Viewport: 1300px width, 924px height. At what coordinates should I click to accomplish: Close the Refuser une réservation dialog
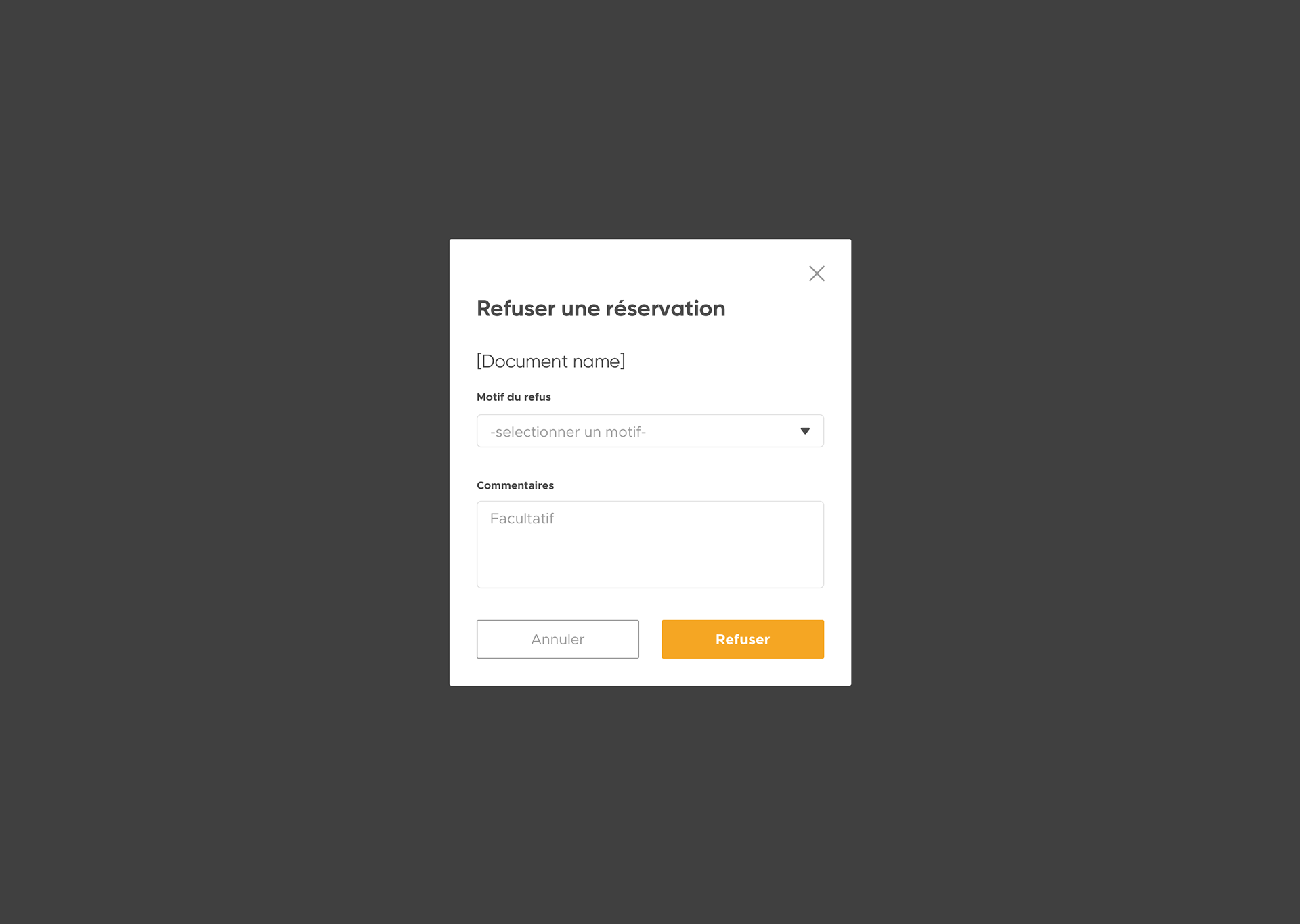(817, 273)
